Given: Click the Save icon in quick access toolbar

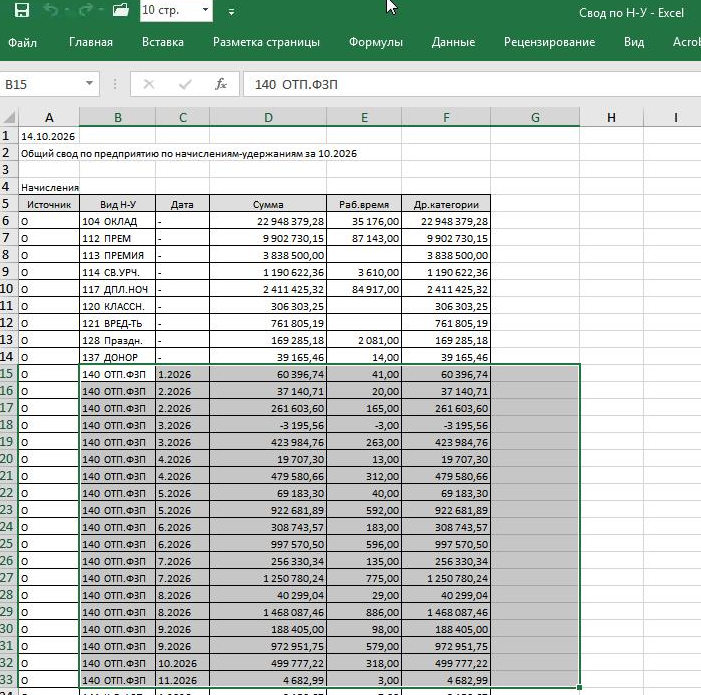Looking at the screenshot, I should pyautogui.click(x=21, y=10).
